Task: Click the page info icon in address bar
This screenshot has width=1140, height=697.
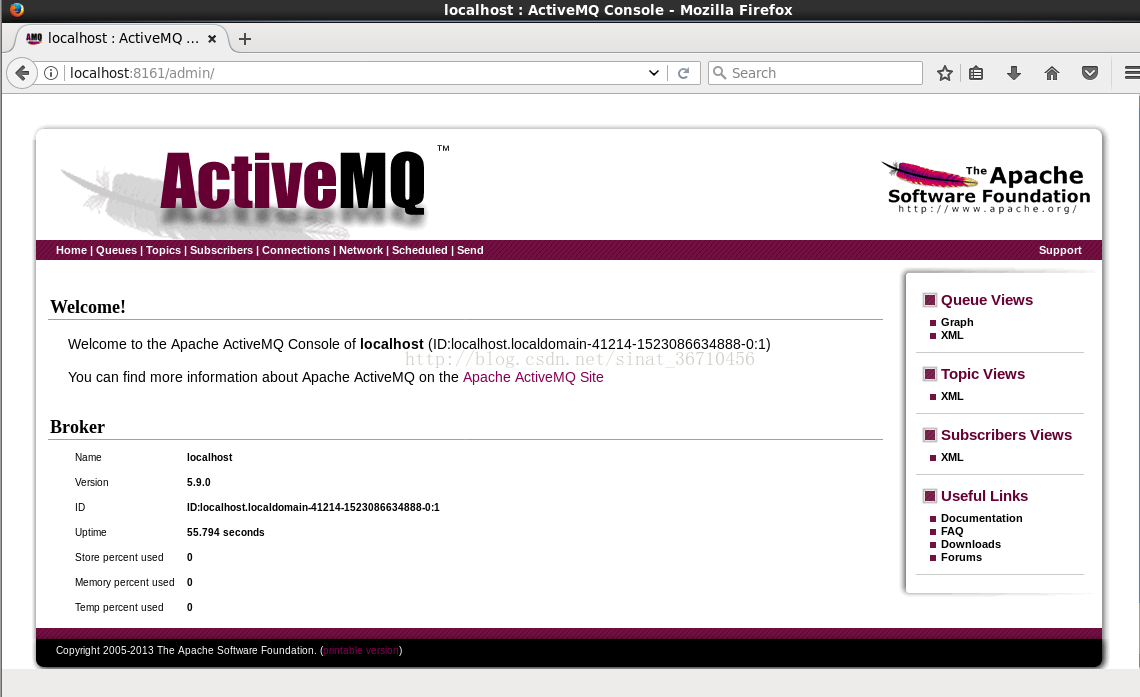Action: coord(50,72)
